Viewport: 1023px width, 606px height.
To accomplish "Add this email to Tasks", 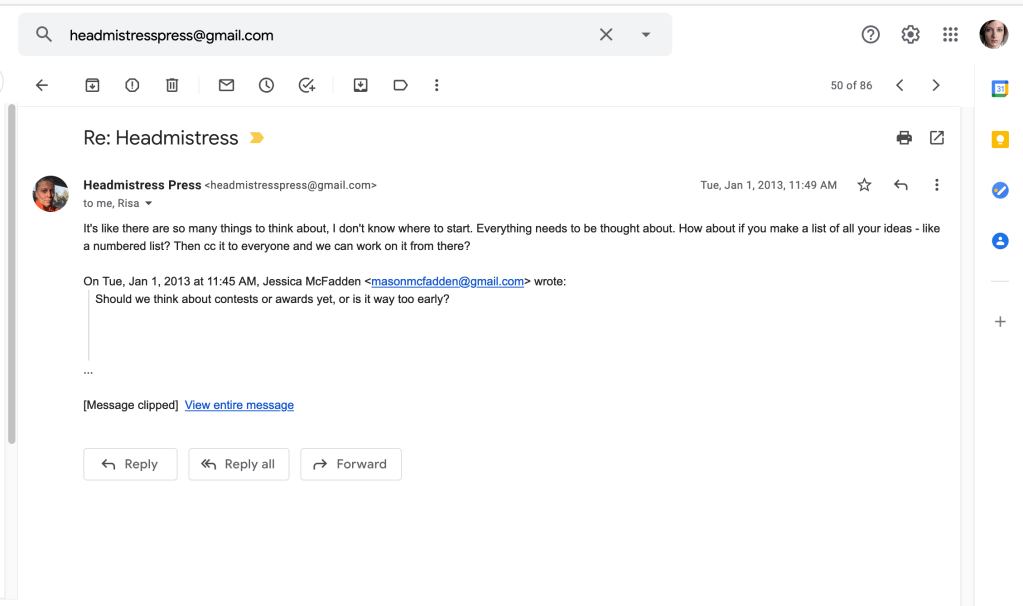I will [x=307, y=86].
